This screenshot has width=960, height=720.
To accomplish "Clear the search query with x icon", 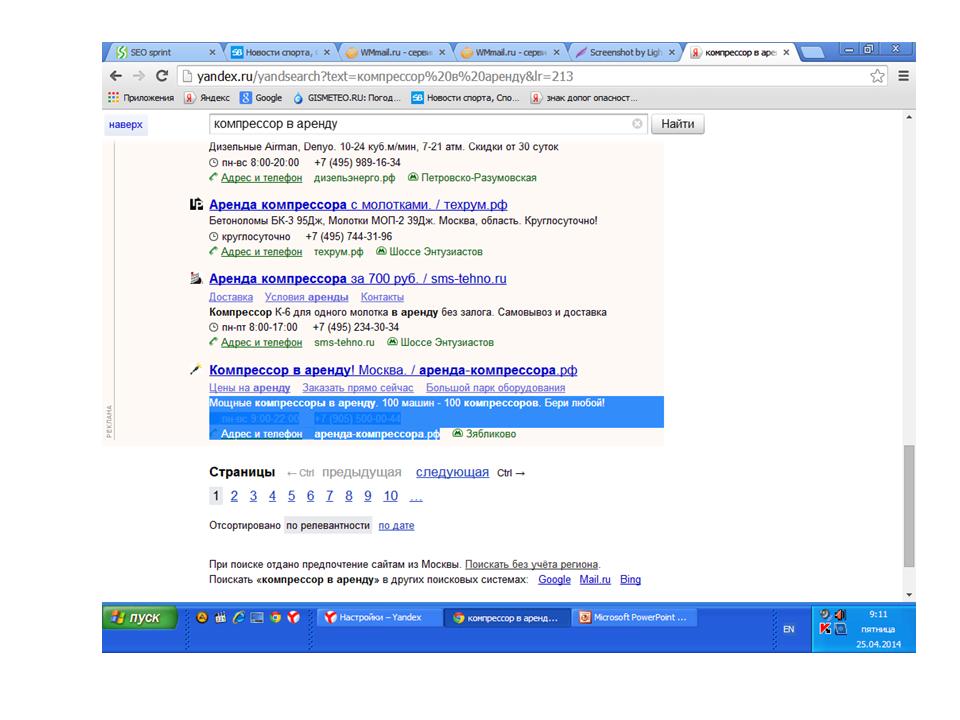I will click(637, 124).
